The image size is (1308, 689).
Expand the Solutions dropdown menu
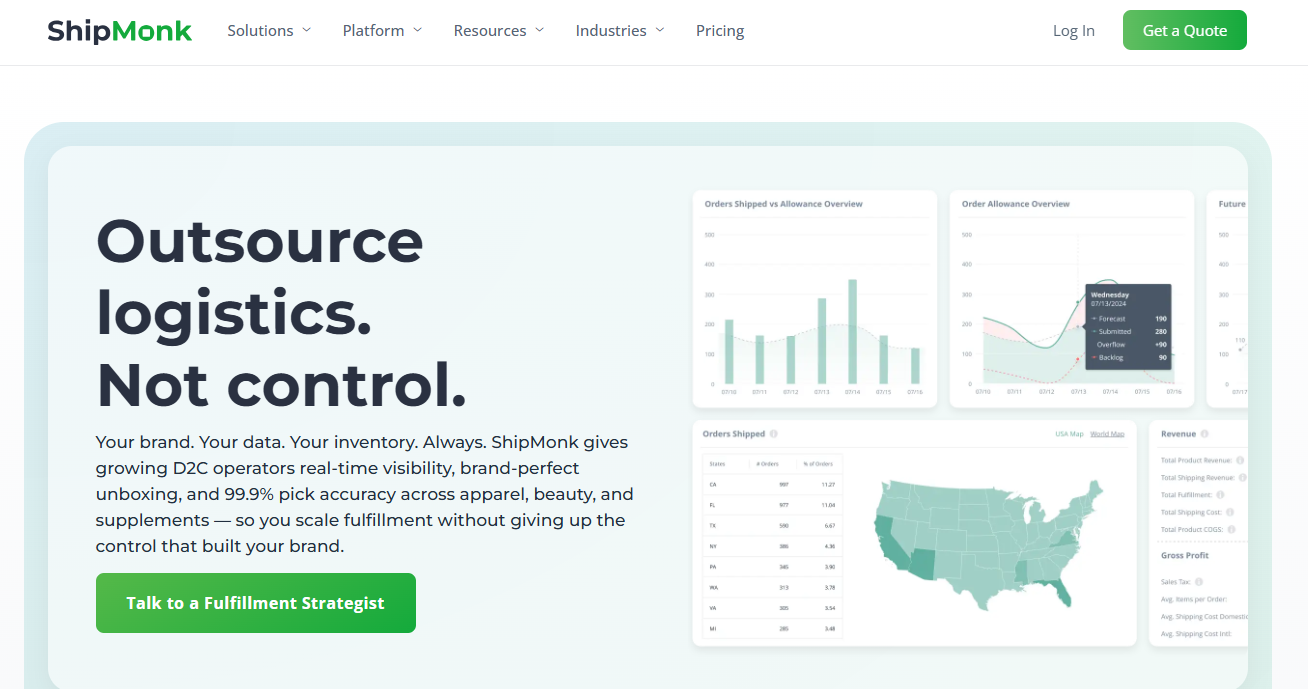[269, 31]
